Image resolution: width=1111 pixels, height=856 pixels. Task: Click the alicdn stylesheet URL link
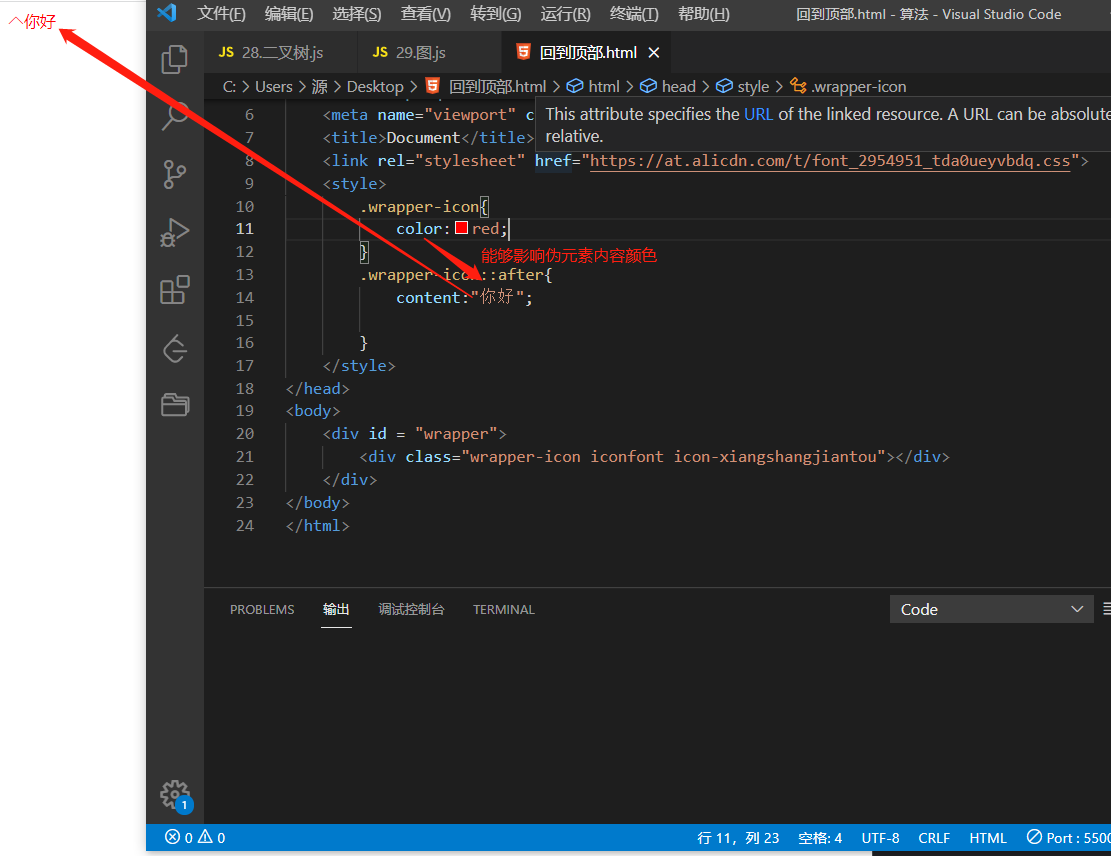(x=830, y=161)
